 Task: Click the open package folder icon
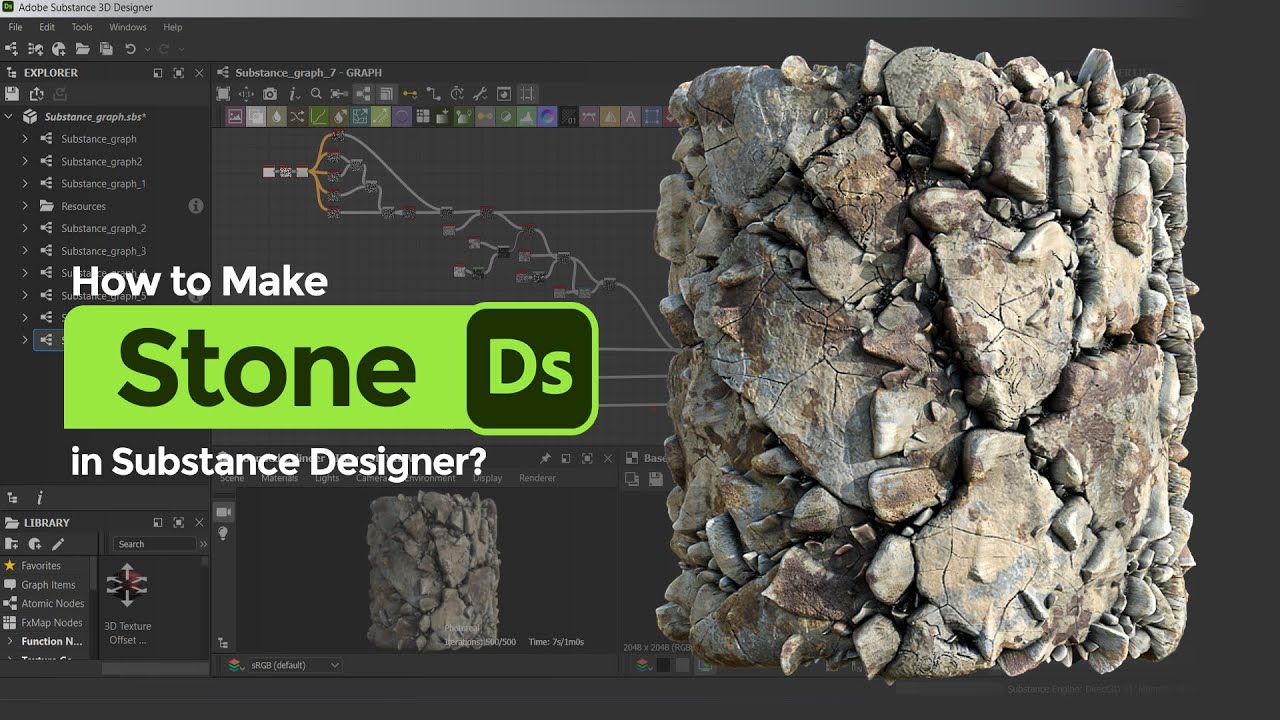pyautogui.click(x=82, y=48)
